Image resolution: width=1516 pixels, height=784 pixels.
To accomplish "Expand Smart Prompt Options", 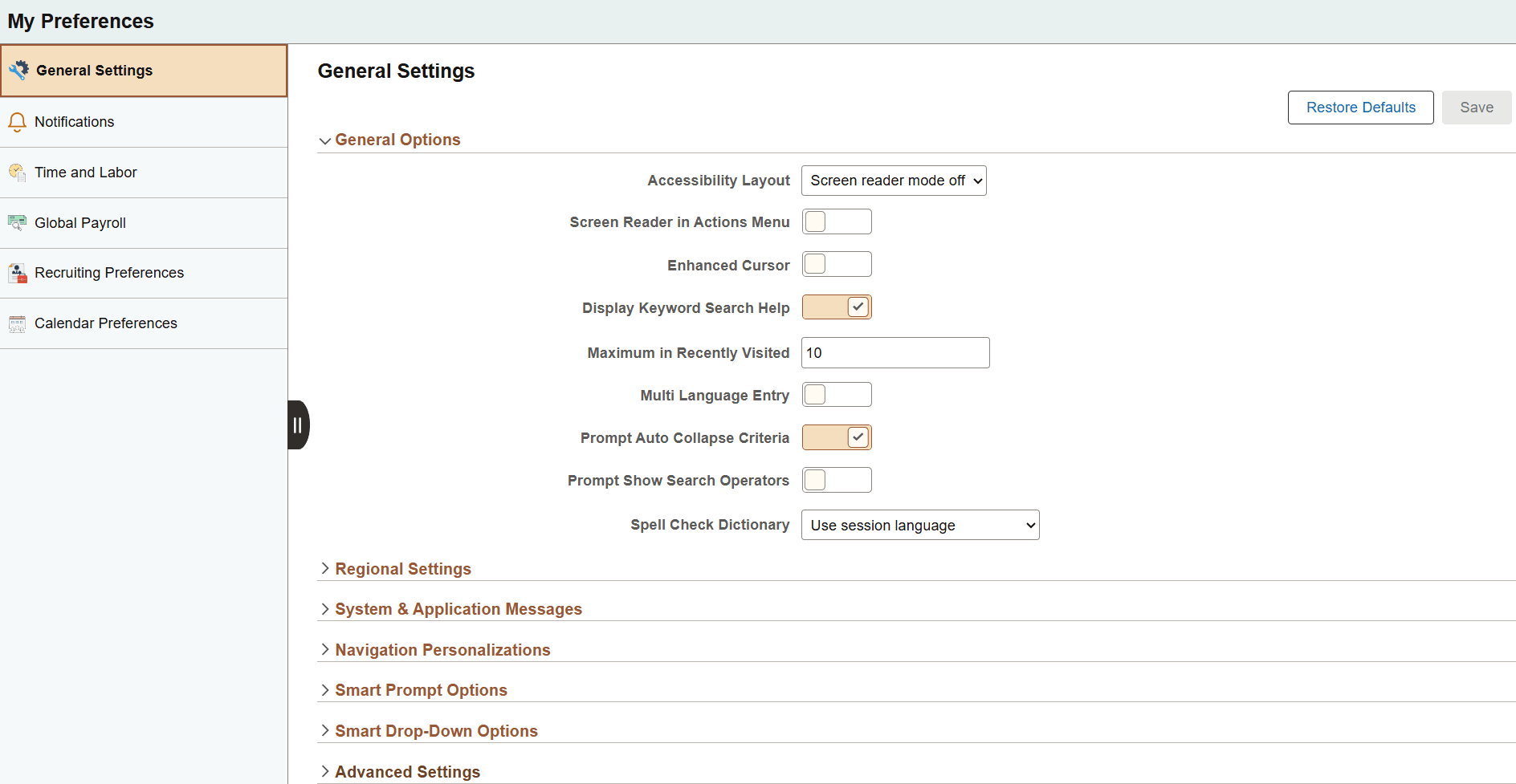I will tap(421, 689).
